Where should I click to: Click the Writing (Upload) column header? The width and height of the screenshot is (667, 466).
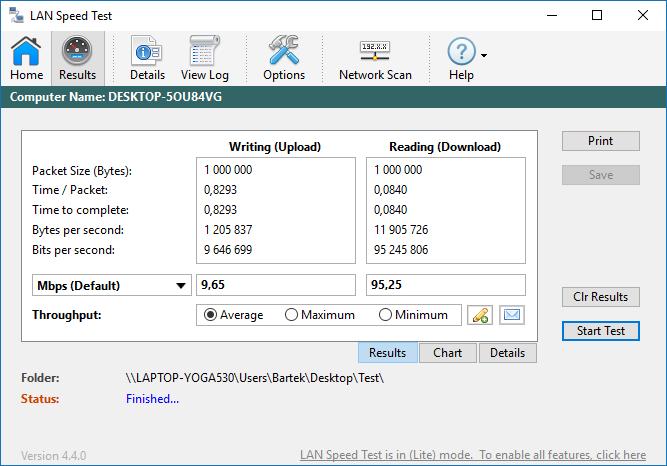tap(275, 147)
